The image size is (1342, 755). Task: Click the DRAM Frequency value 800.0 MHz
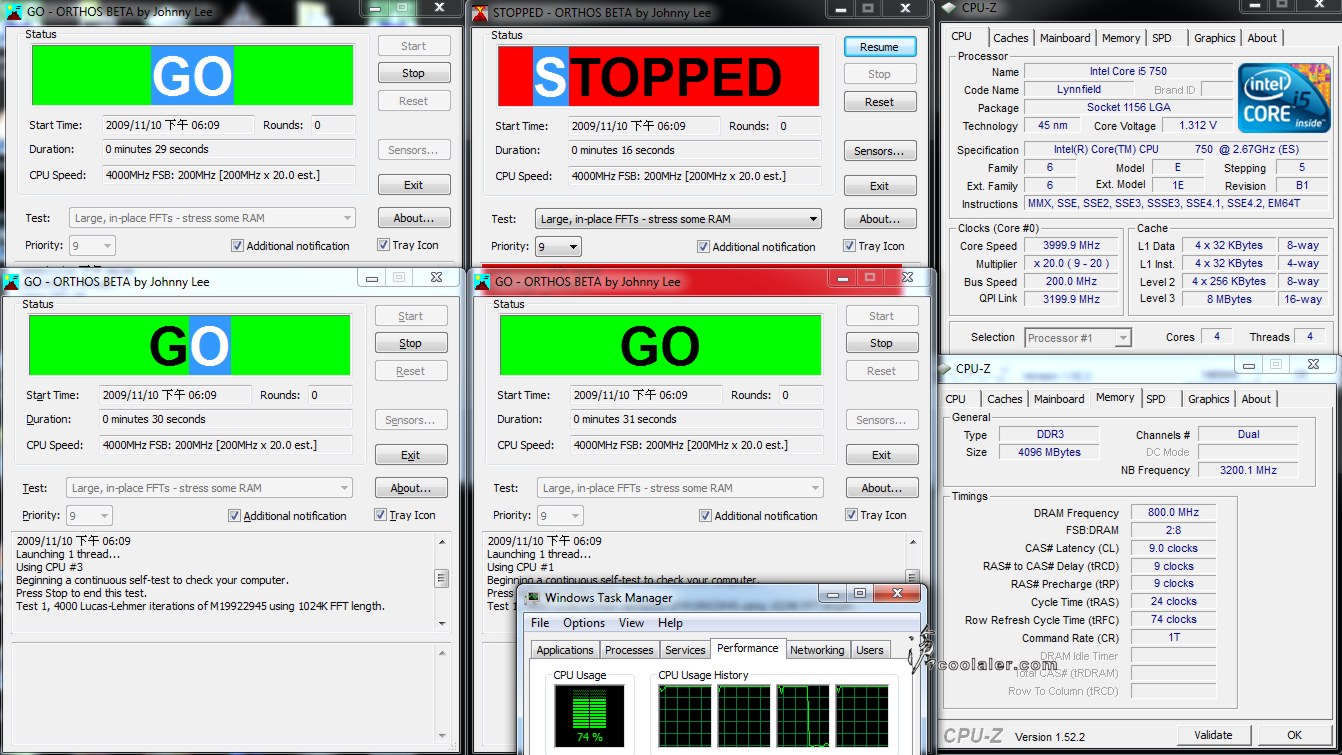1174,512
